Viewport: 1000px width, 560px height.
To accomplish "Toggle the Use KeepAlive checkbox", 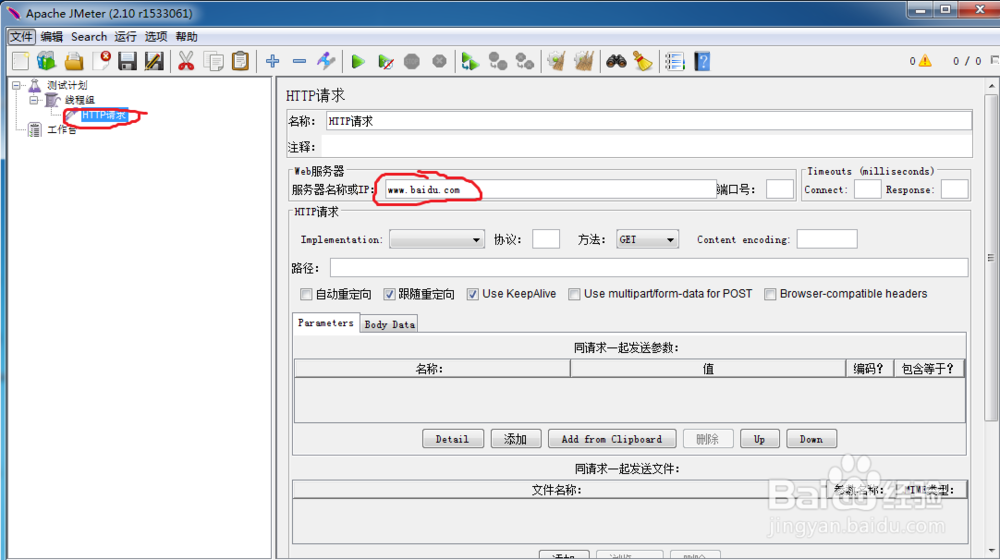I will point(473,294).
